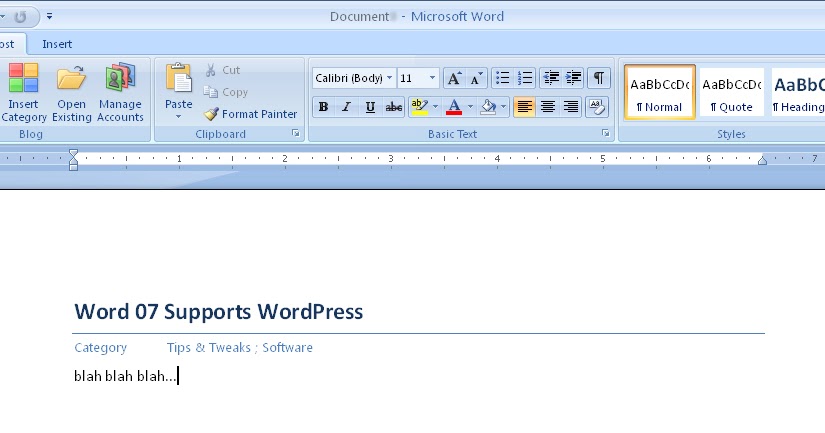
Task: Activate the Format Painter
Action: [x=251, y=114]
